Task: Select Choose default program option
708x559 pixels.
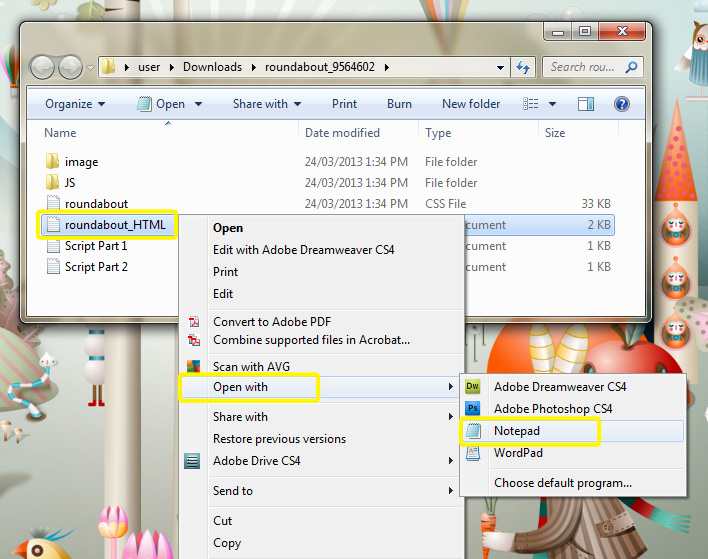Action: [x=562, y=483]
